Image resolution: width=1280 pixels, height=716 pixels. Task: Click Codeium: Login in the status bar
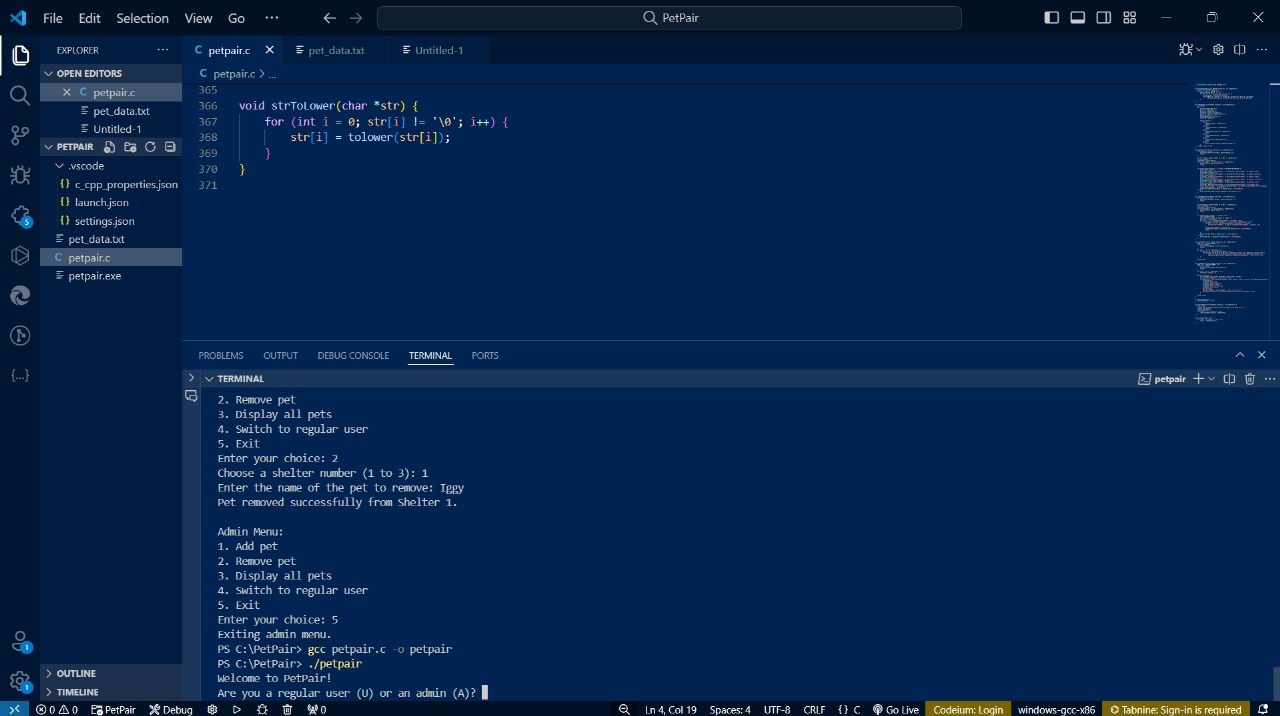pos(968,709)
